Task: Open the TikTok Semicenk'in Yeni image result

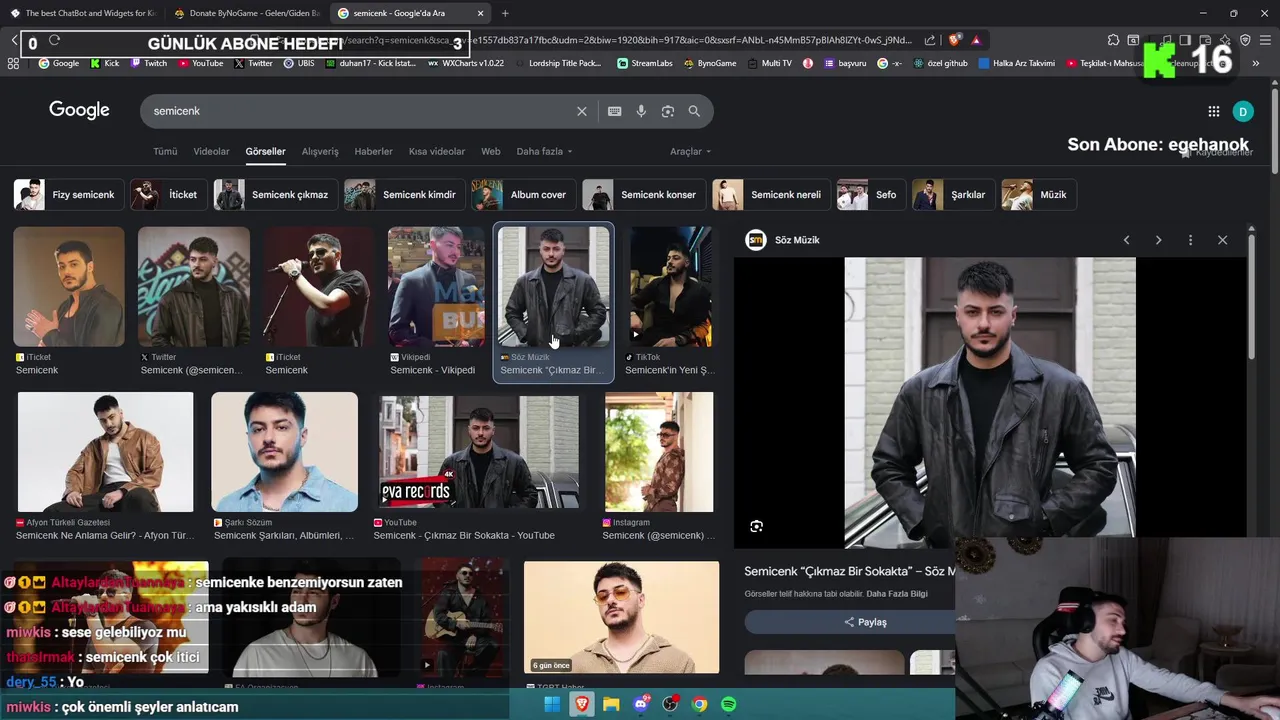Action: [x=670, y=301]
